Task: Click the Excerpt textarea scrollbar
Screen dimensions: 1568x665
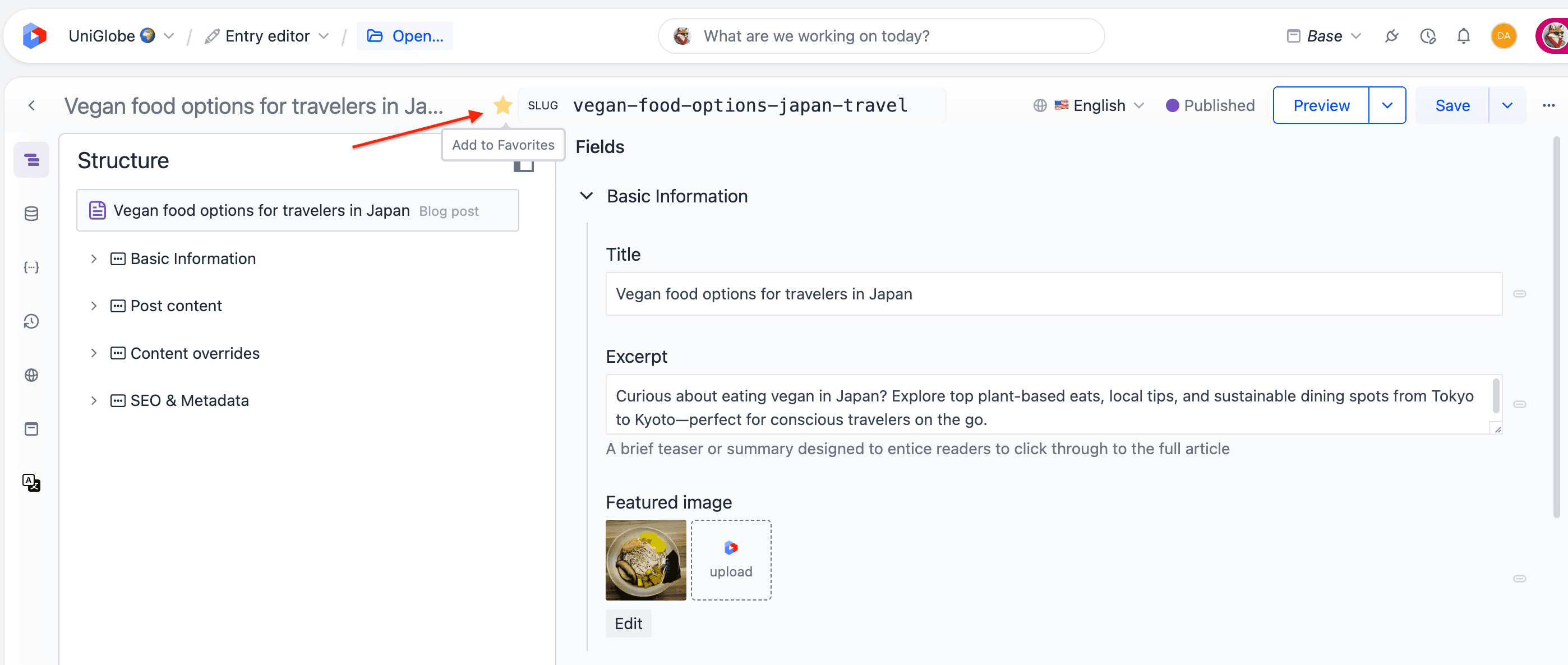Action: (x=1496, y=395)
